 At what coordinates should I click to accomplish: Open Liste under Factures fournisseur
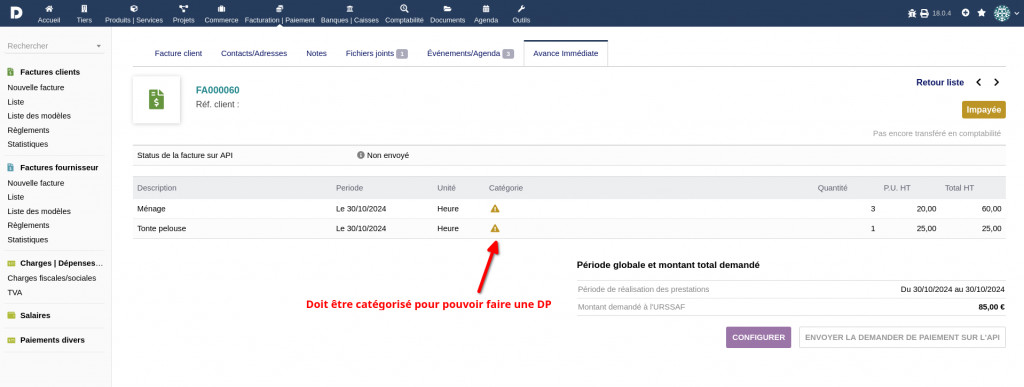point(16,197)
